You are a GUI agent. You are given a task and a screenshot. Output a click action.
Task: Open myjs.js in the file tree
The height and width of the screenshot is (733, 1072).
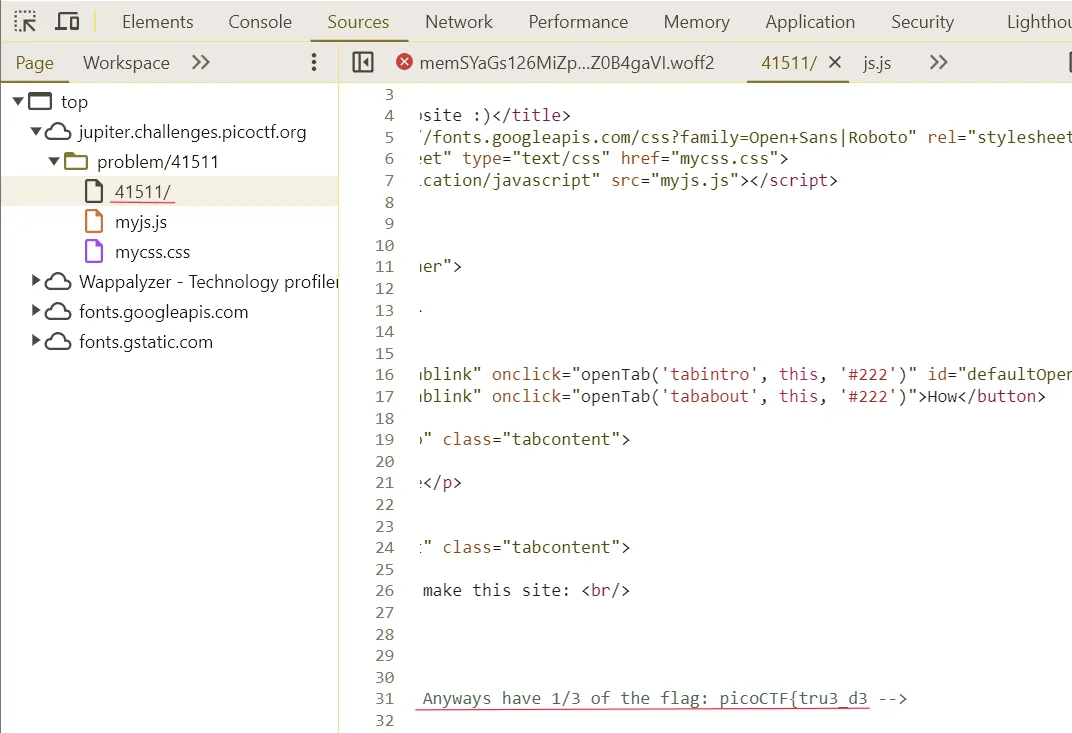click(141, 222)
